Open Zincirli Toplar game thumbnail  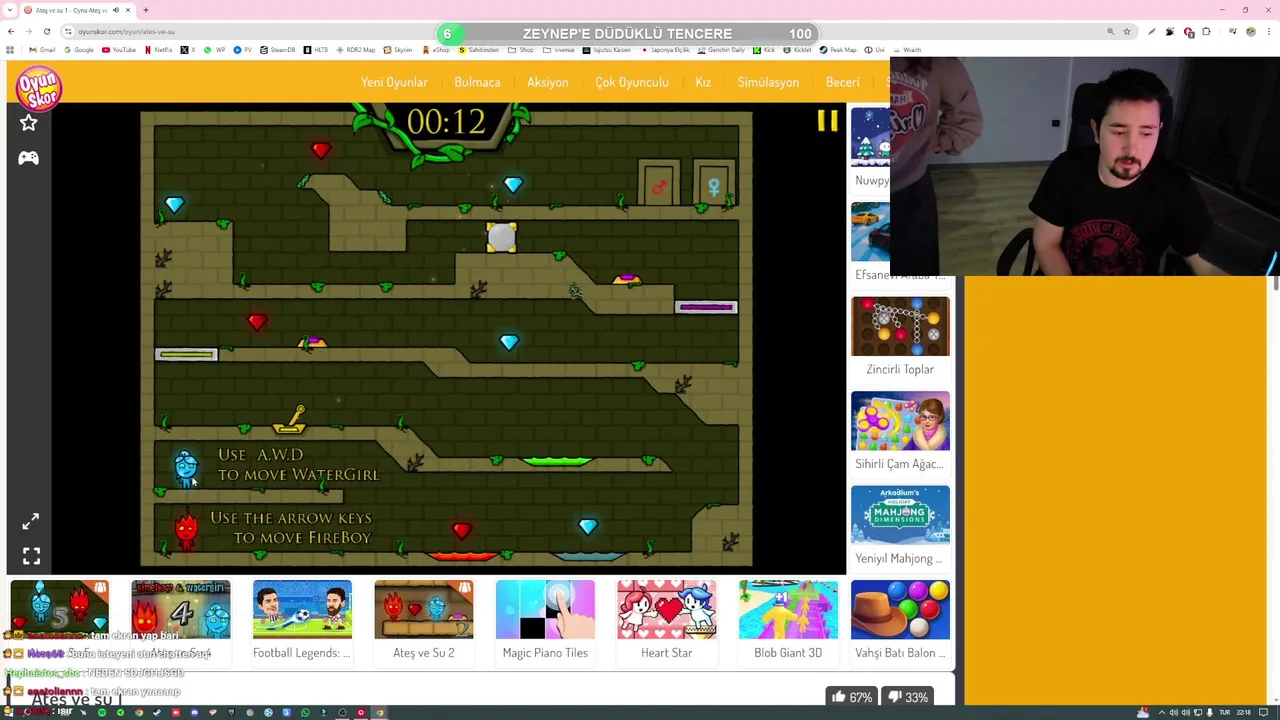900,326
